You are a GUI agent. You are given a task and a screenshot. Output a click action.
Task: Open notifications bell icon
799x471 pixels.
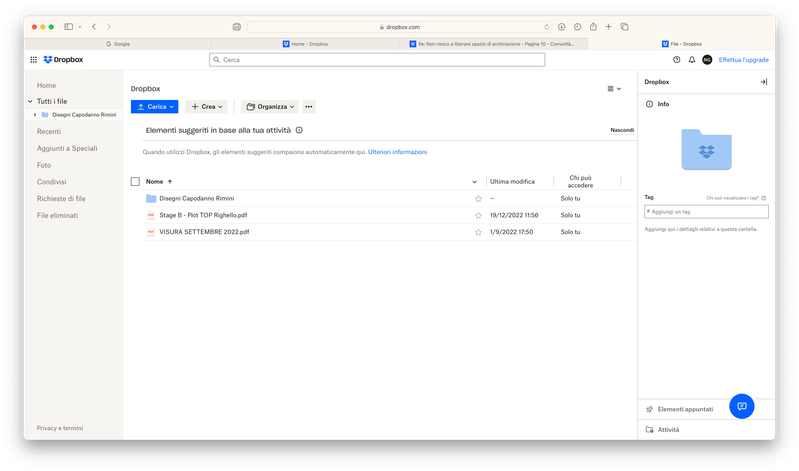(692, 60)
